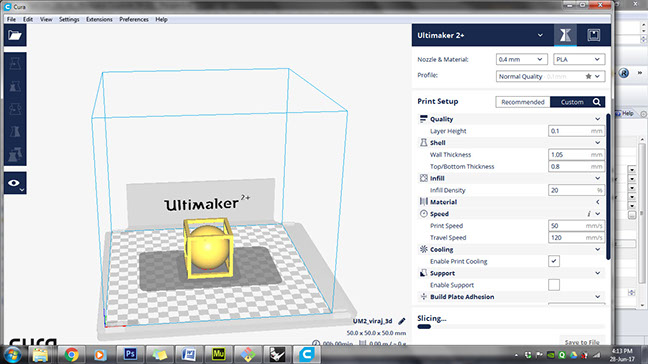Click the Top/Bottom Thickness input field
Viewport: 648px width, 364px height.
(576, 167)
